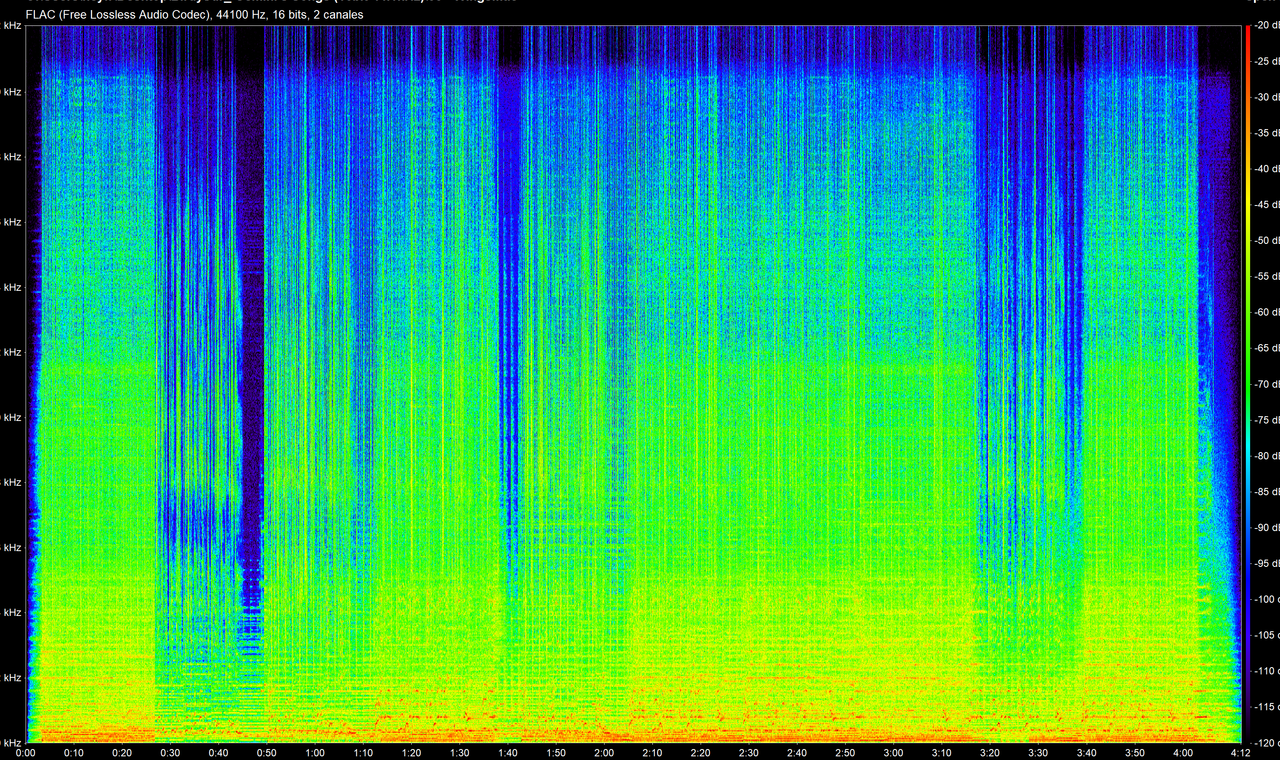Click the -30 dB scale label
1280x760 pixels.
point(1266,97)
